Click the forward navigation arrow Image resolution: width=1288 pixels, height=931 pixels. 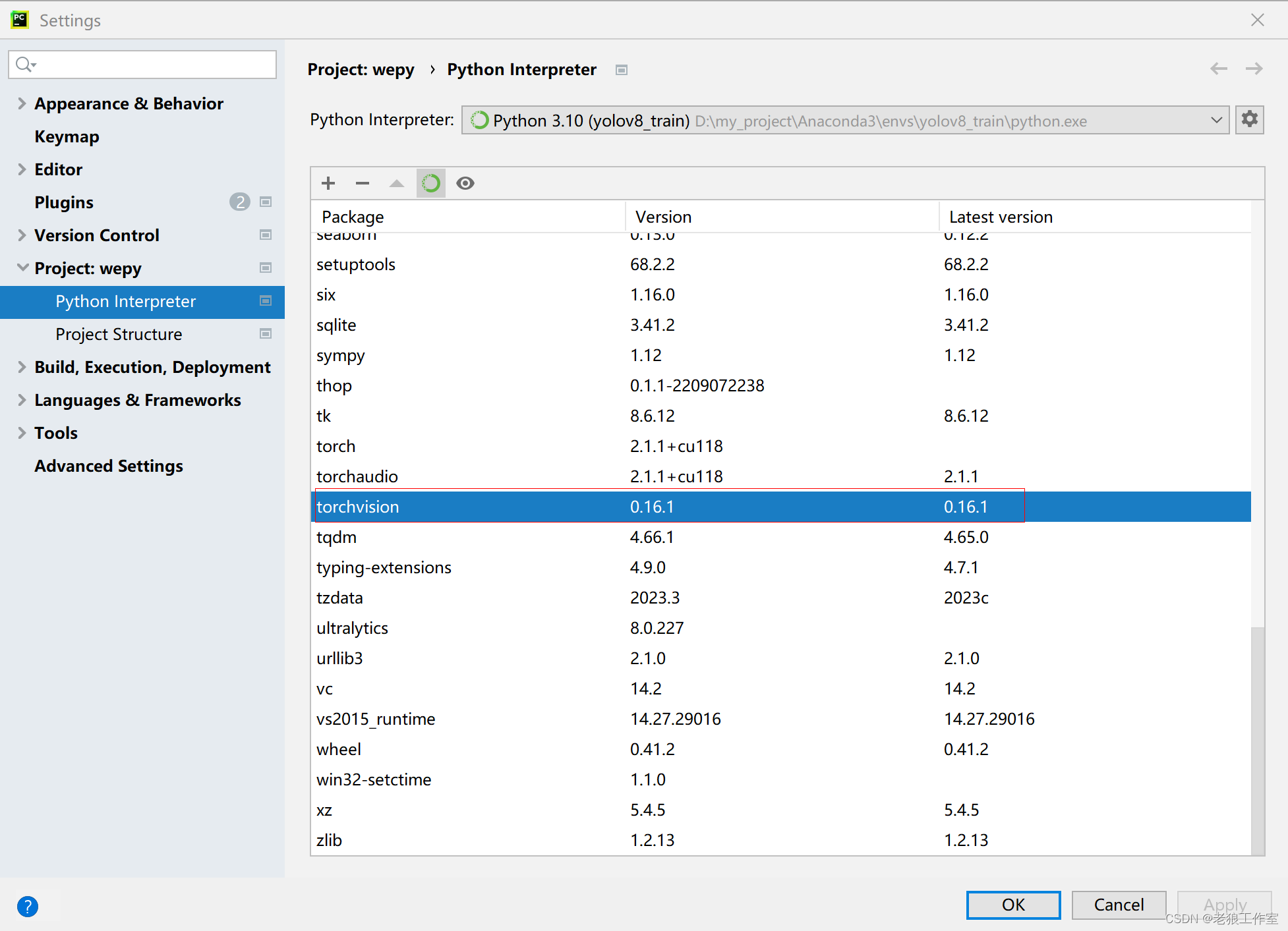[x=1254, y=69]
